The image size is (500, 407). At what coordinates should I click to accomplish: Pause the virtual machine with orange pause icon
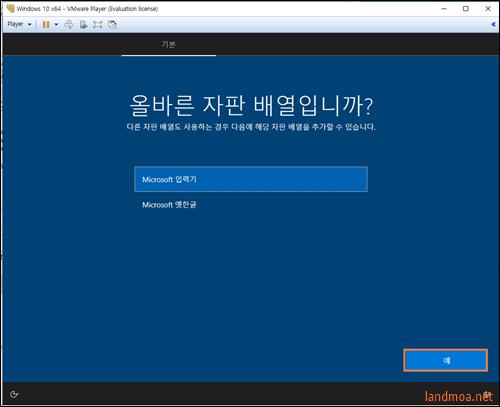[46, 24]
